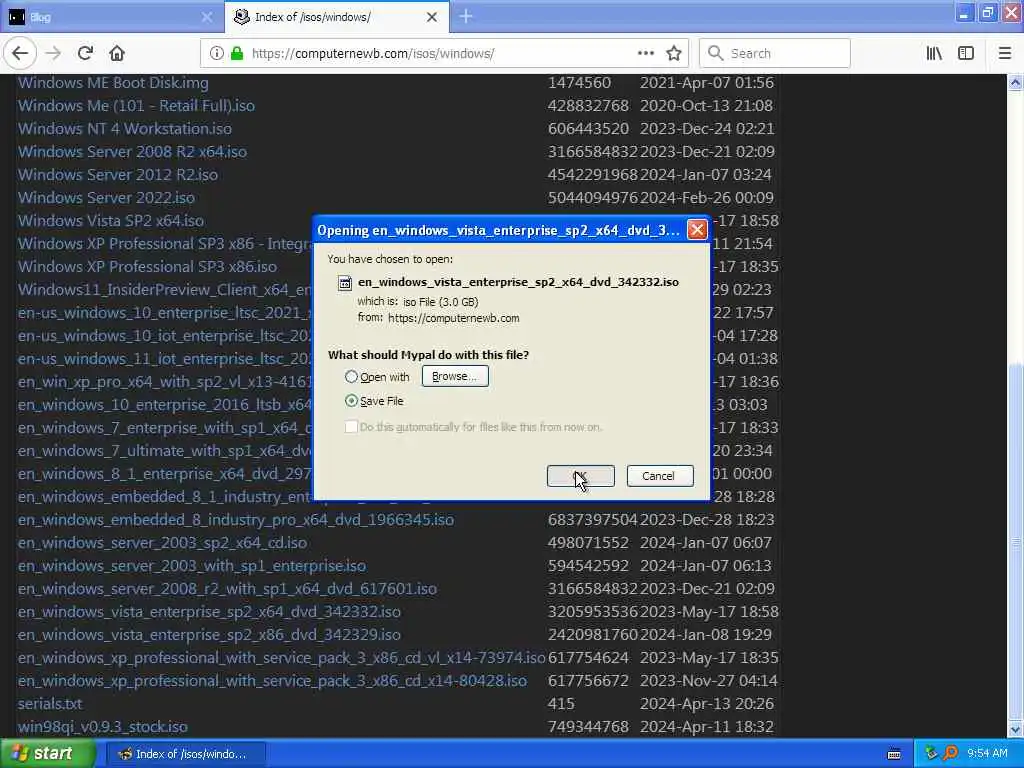The image size is (1024, 768).
Task: Open en_windows_vista_enterprise_sp2_x86_dvd_342329.iso link
Action: click(x=210, y=635)
